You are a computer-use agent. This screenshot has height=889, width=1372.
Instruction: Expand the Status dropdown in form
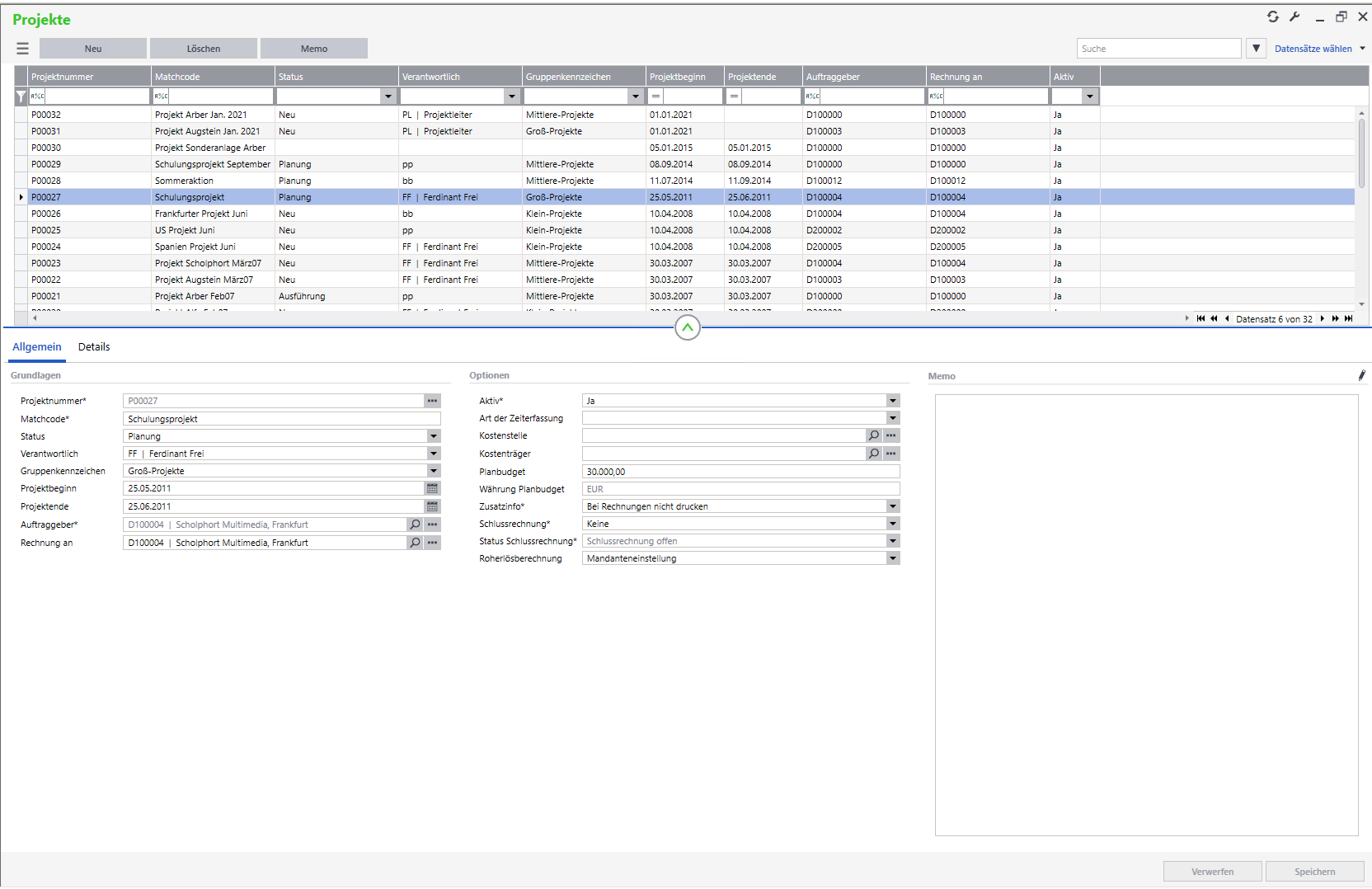coord(433,436)
